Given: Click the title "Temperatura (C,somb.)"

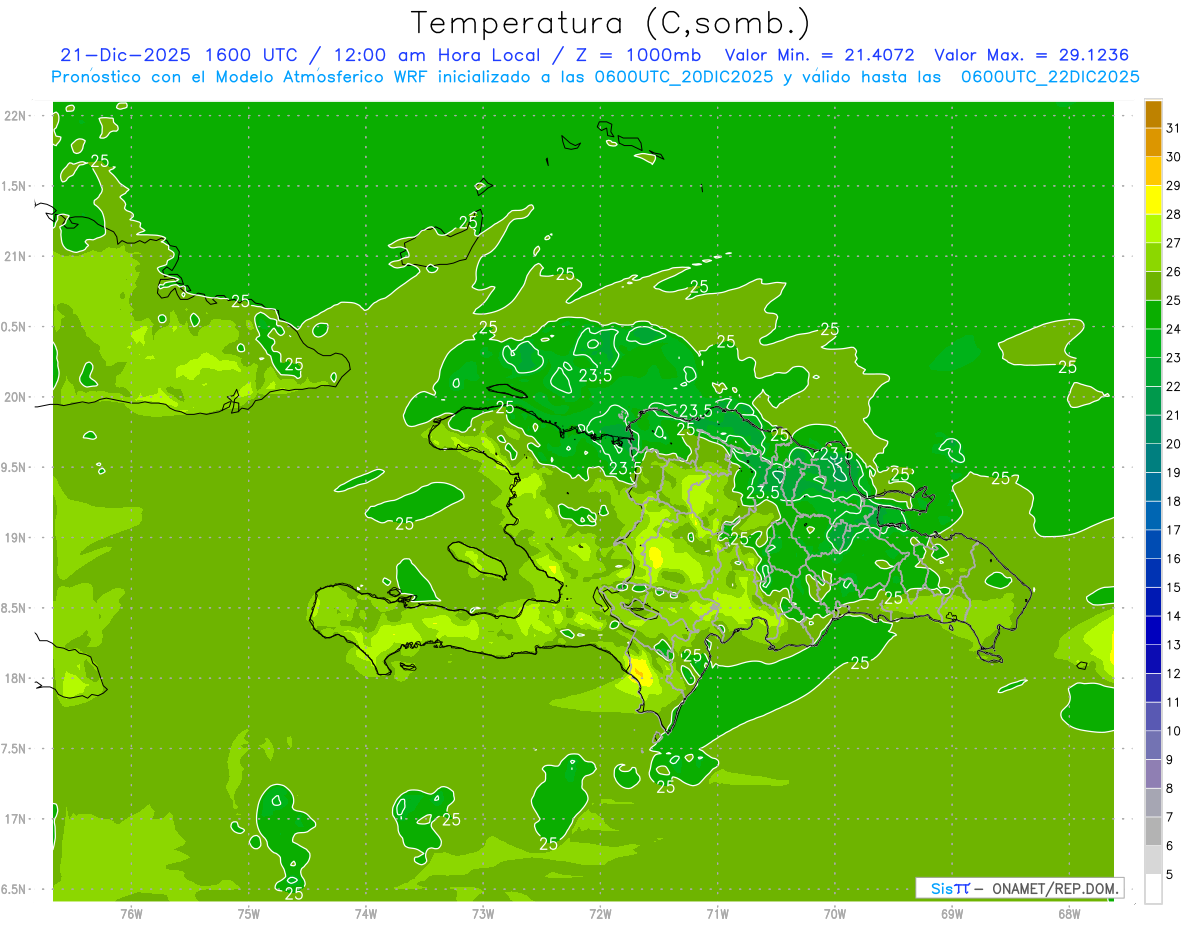Looking at the screenshot, I should click(x=611, y=23).
